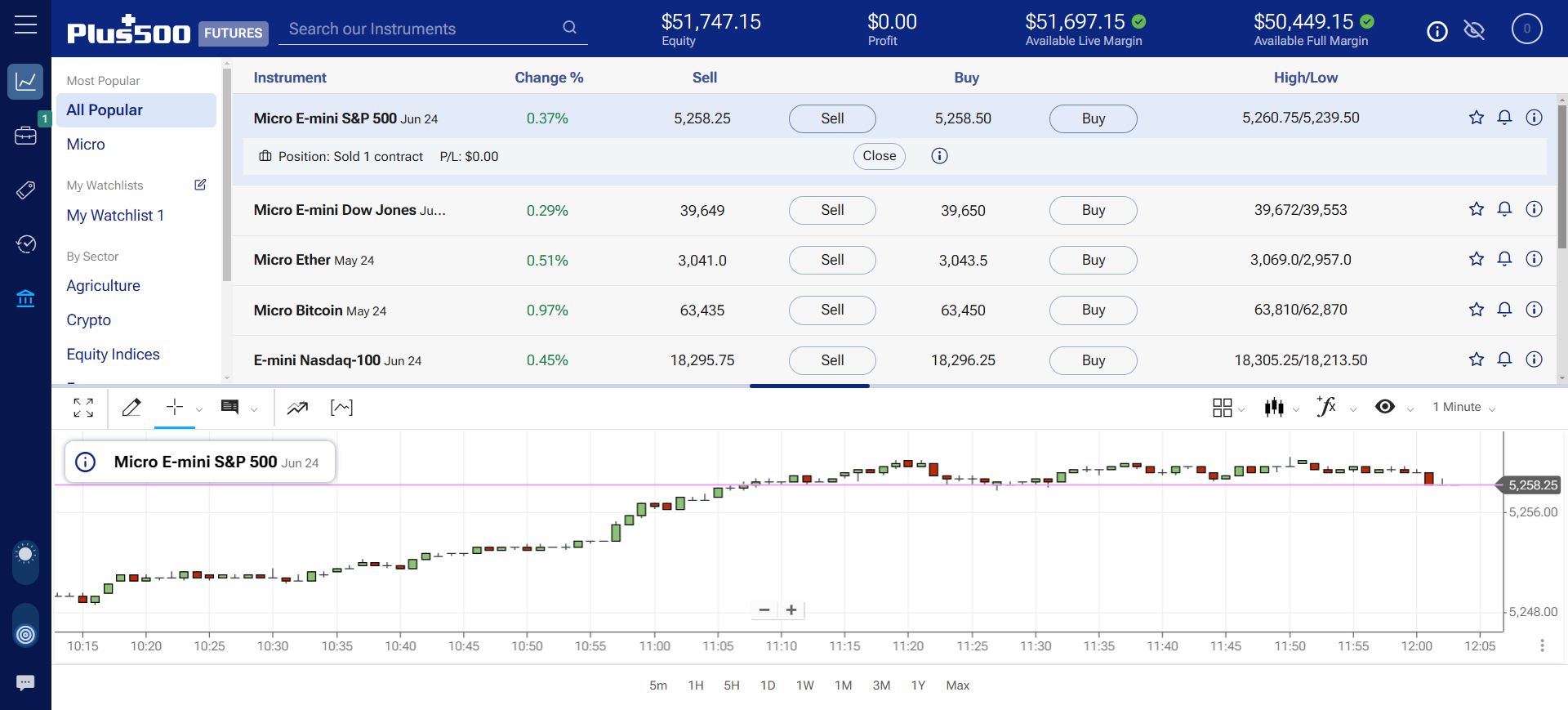Open info for Micro E-mini S&P 500 row

pyautogui.click(x=1535, y=118)
